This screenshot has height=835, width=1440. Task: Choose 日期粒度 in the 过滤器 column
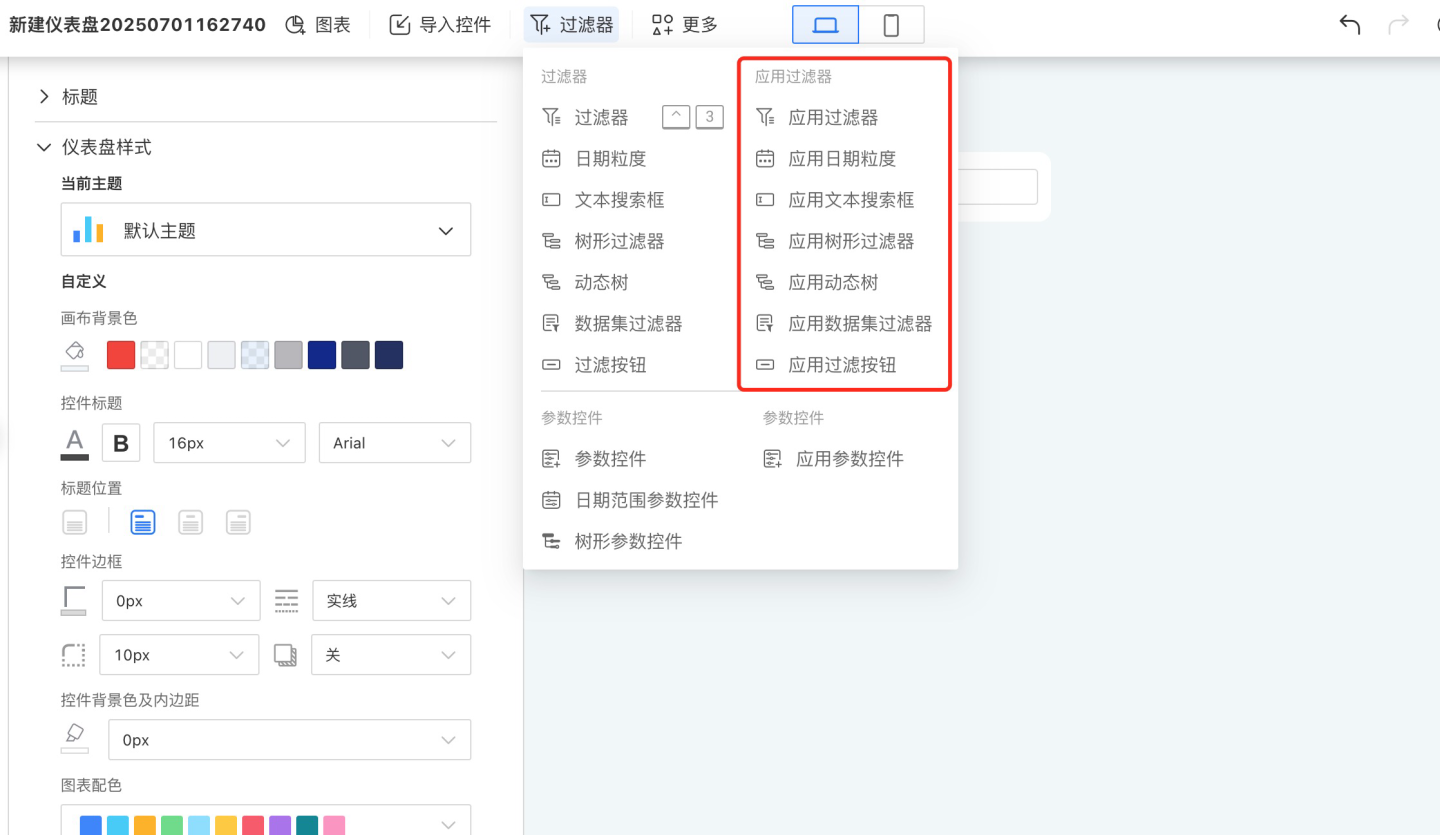(x=611, y=158)
